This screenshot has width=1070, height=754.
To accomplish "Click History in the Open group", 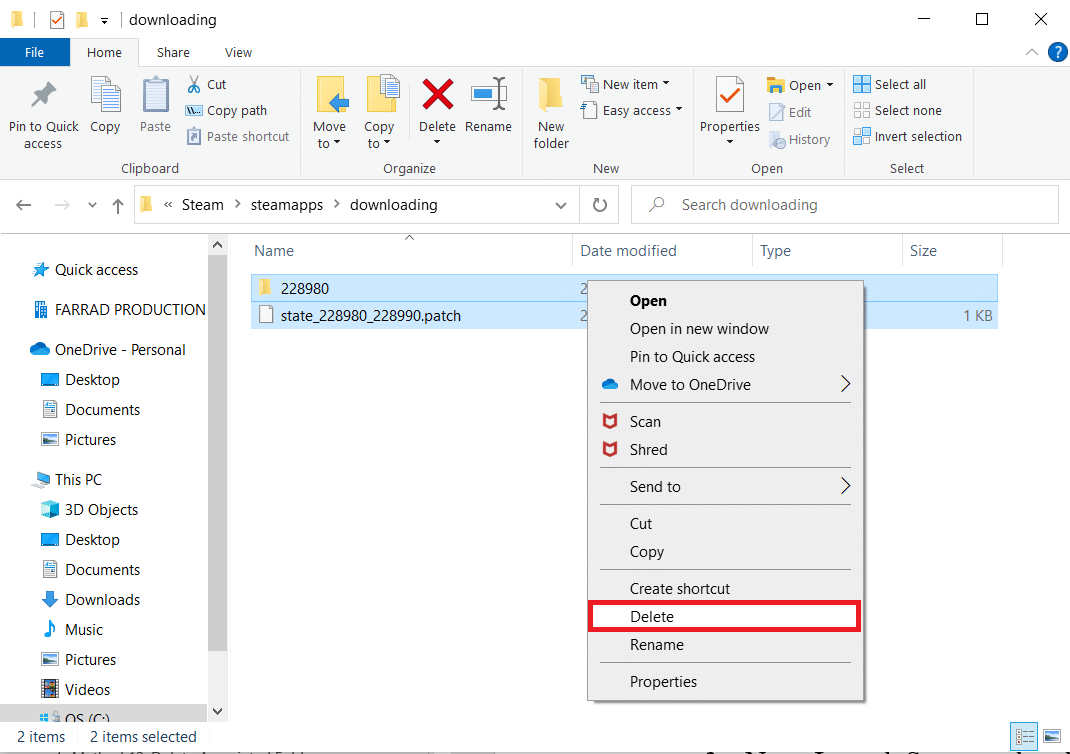I will pyautogui.click(x=799, y=140).
